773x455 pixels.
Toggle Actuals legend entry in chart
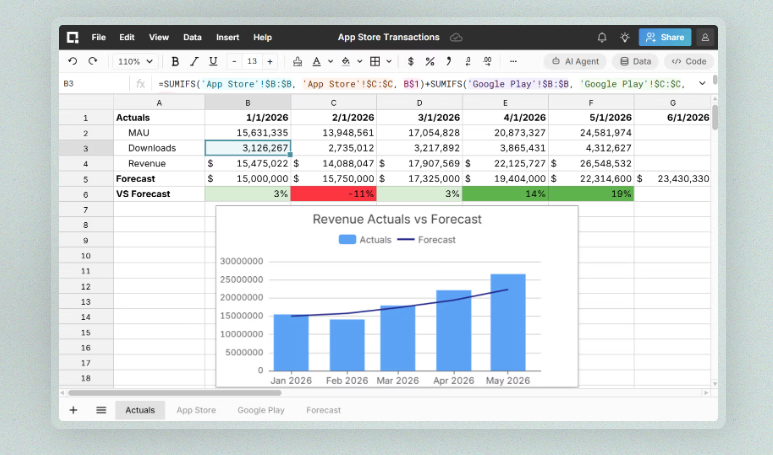[x=365, y=240]
